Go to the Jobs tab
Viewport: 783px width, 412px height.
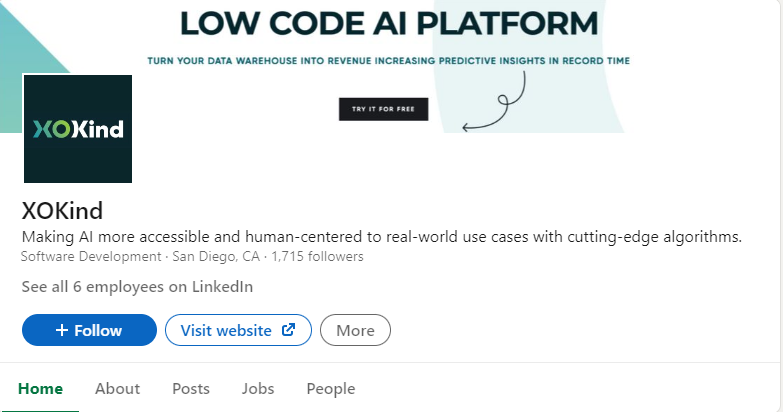point(258,389)
